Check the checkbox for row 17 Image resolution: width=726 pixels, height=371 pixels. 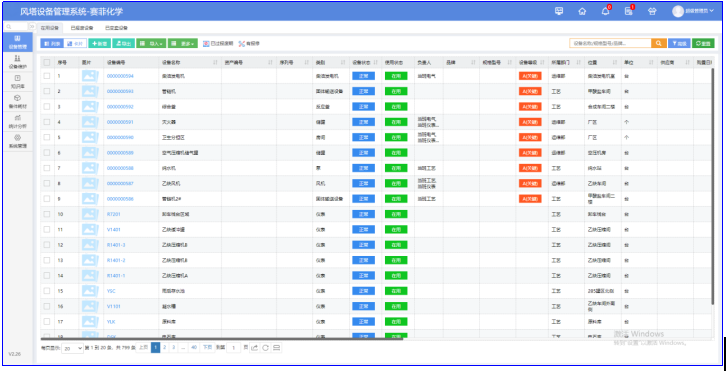coord(47,321)
